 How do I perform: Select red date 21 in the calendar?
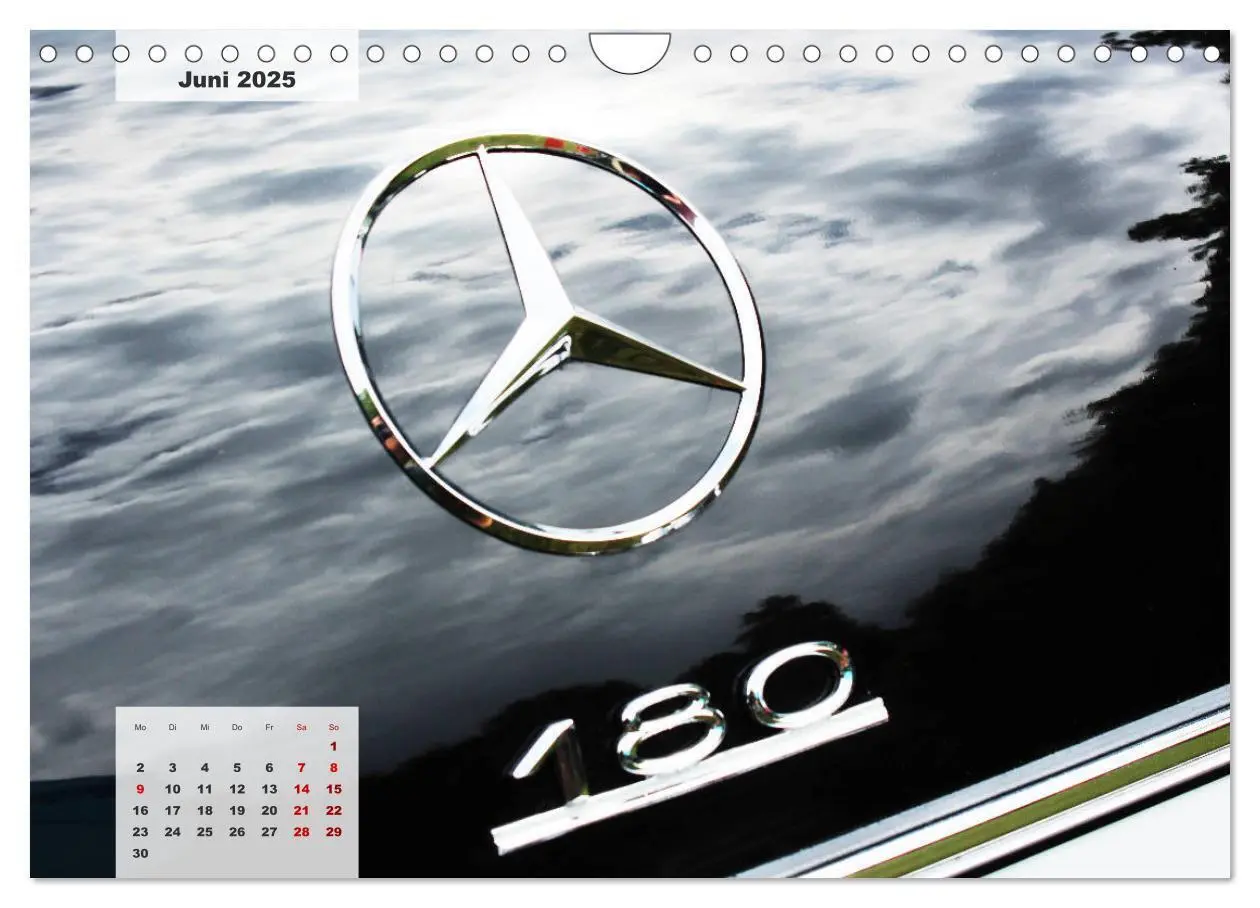coord(301,811)
